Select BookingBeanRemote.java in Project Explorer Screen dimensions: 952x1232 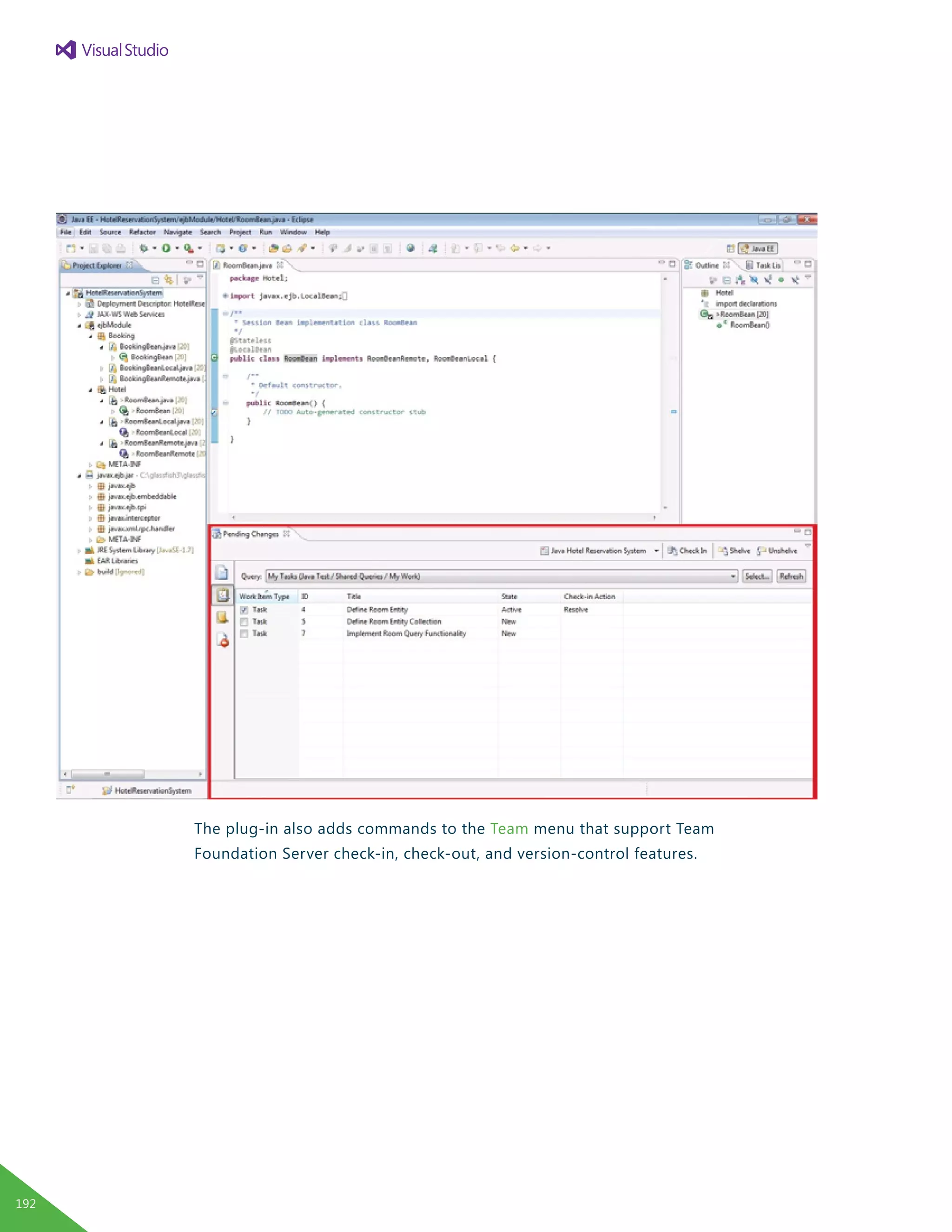(158, 379)
